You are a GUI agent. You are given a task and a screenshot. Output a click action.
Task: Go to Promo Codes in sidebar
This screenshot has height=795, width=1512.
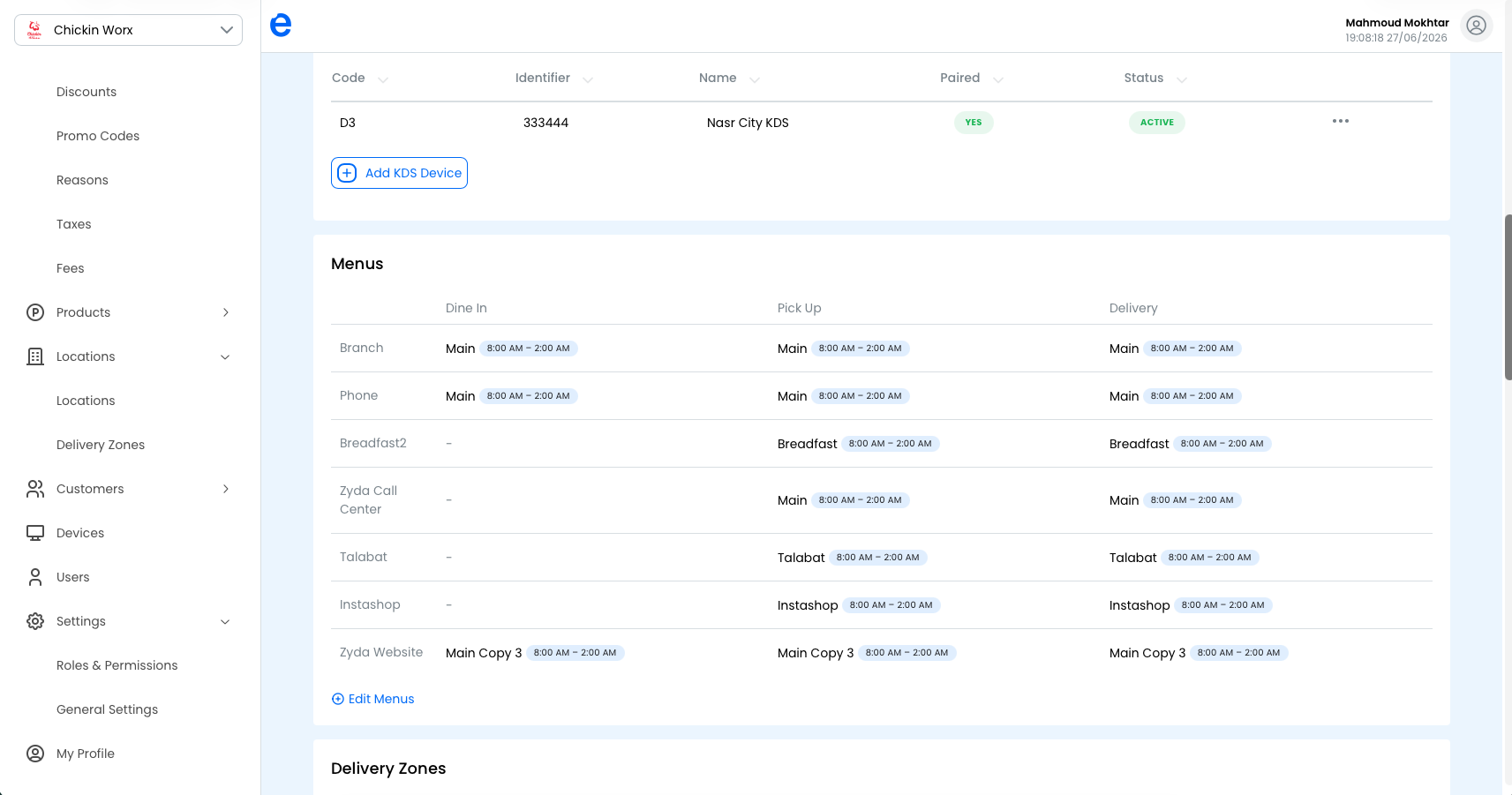tap(98, 136)
